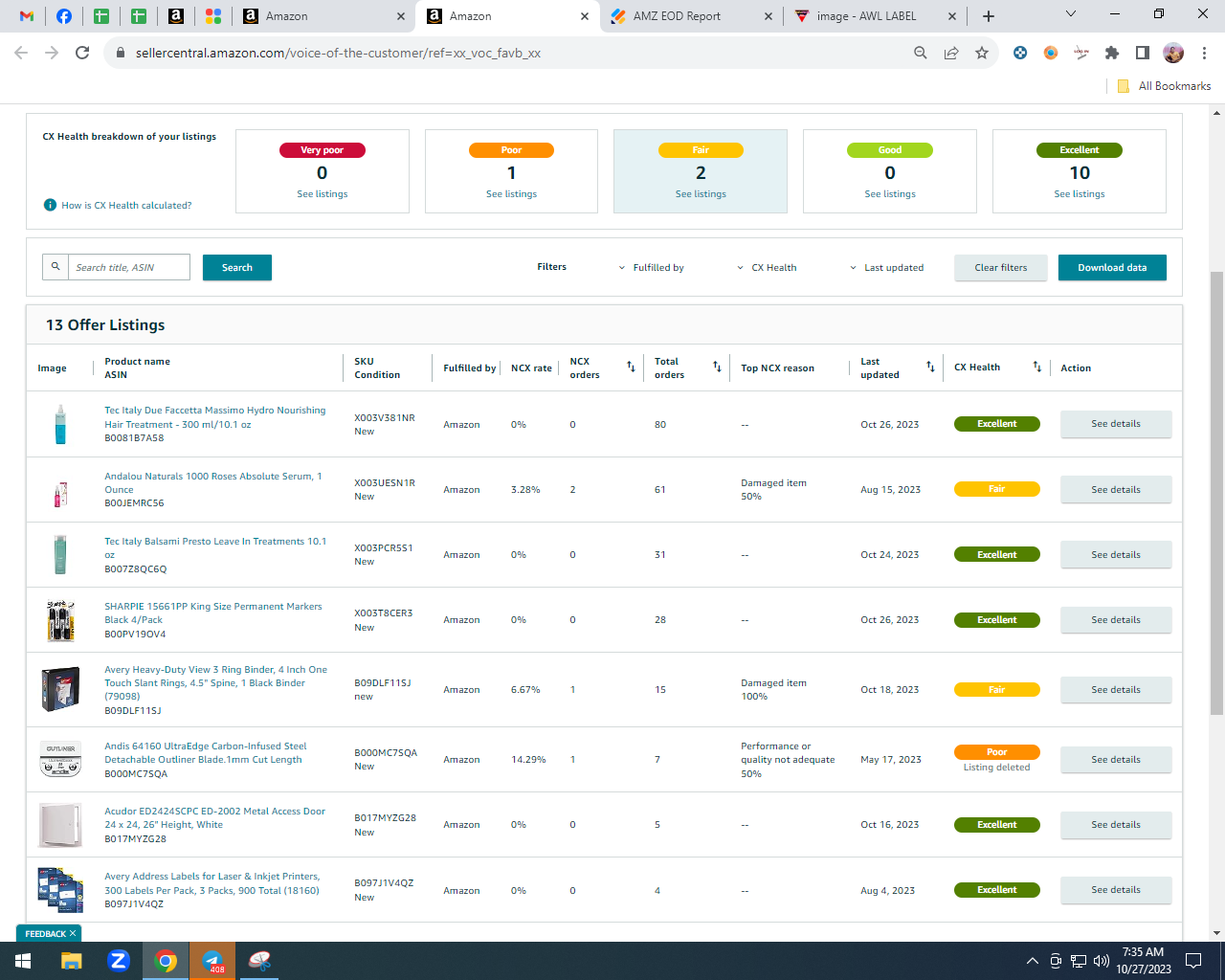Open the Chrome three-dot menu

[1204, 53]
